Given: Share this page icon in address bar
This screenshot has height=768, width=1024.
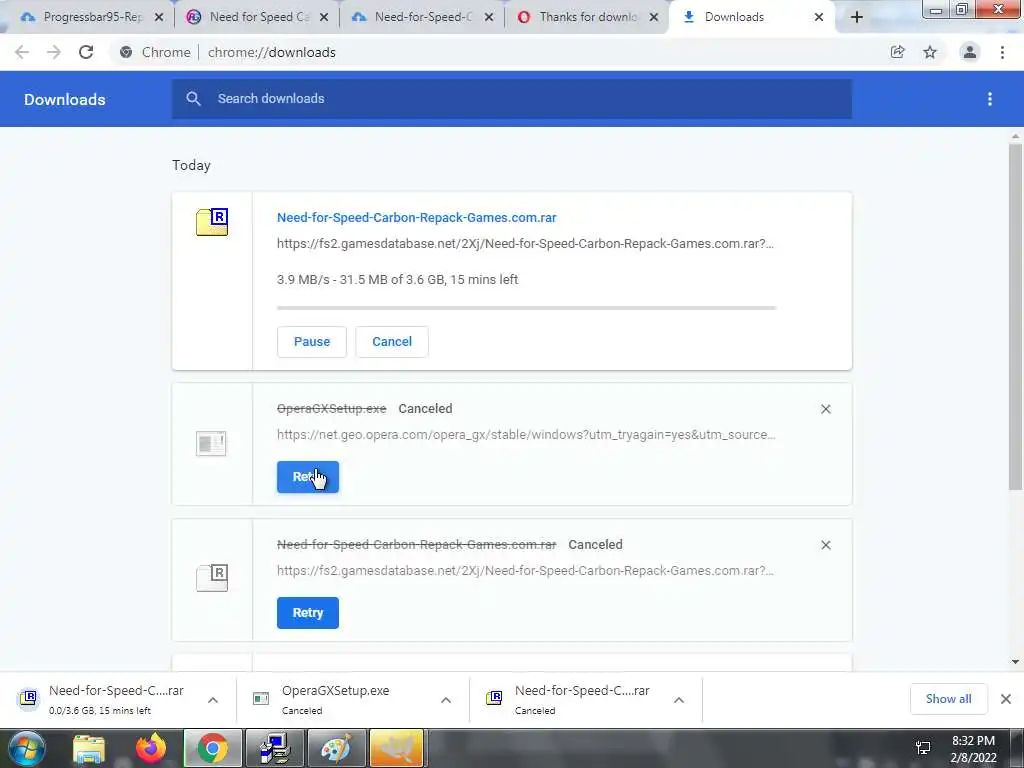Looking at the screenshot, I should (897, 52).
